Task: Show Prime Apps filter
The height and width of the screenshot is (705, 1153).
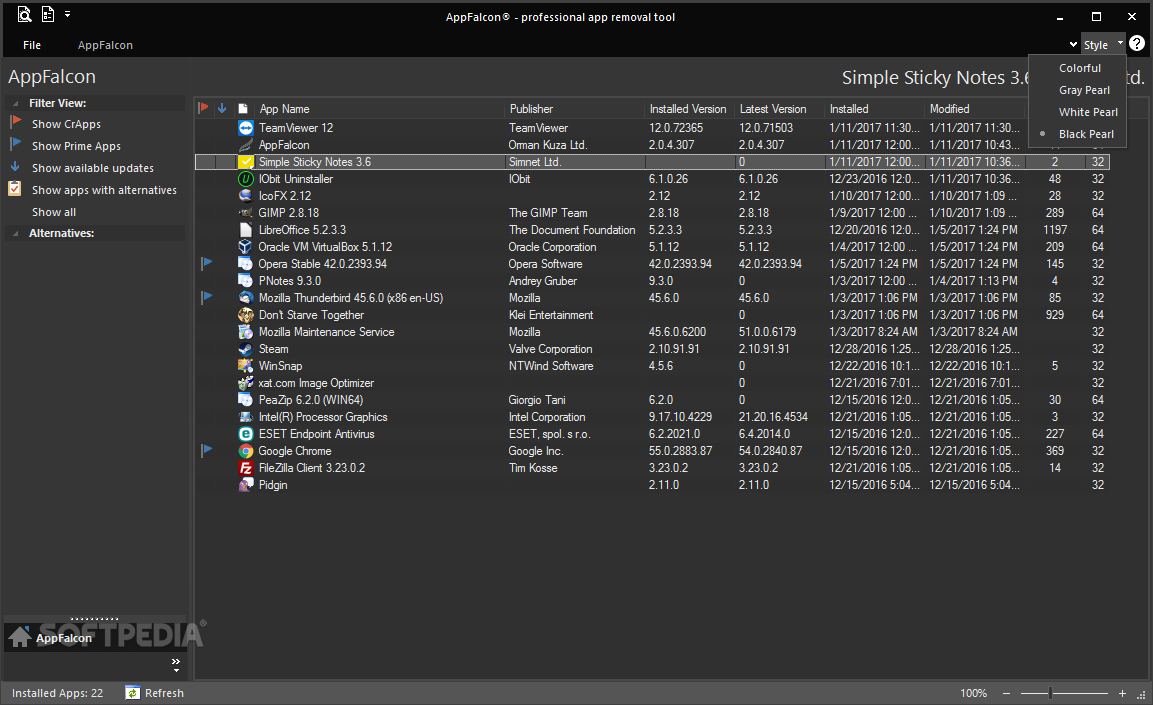Action: pos(76,146)
